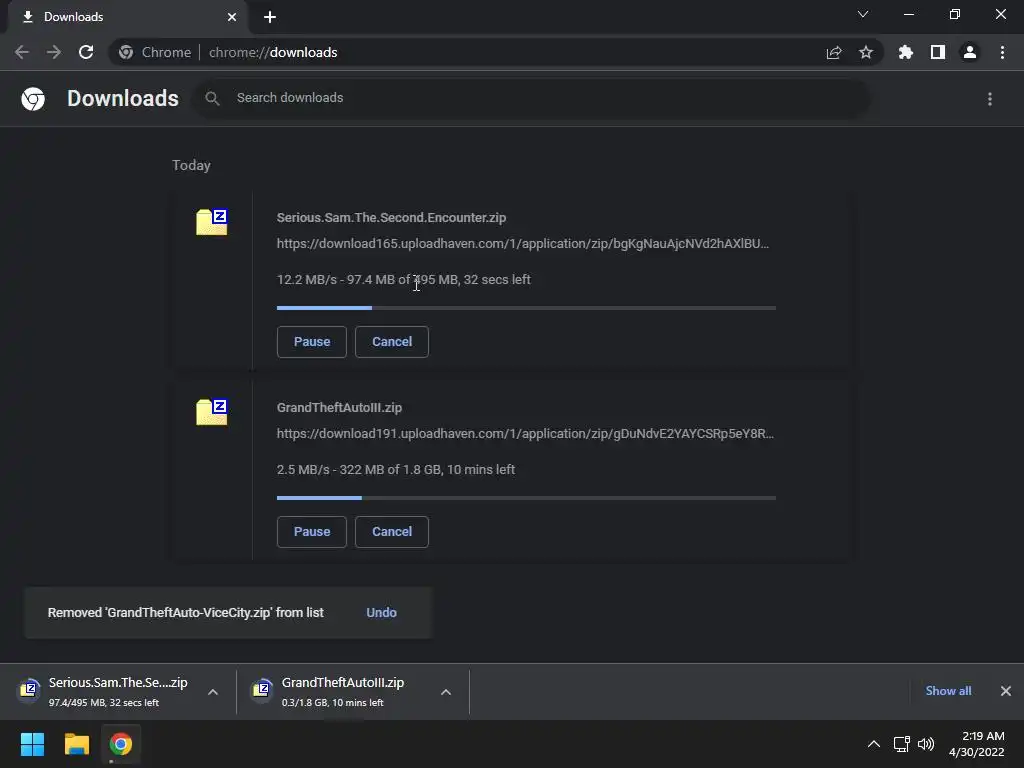
Task: Click the GrandTheftAutoIII download progress bar
Action: coord(526,498)
